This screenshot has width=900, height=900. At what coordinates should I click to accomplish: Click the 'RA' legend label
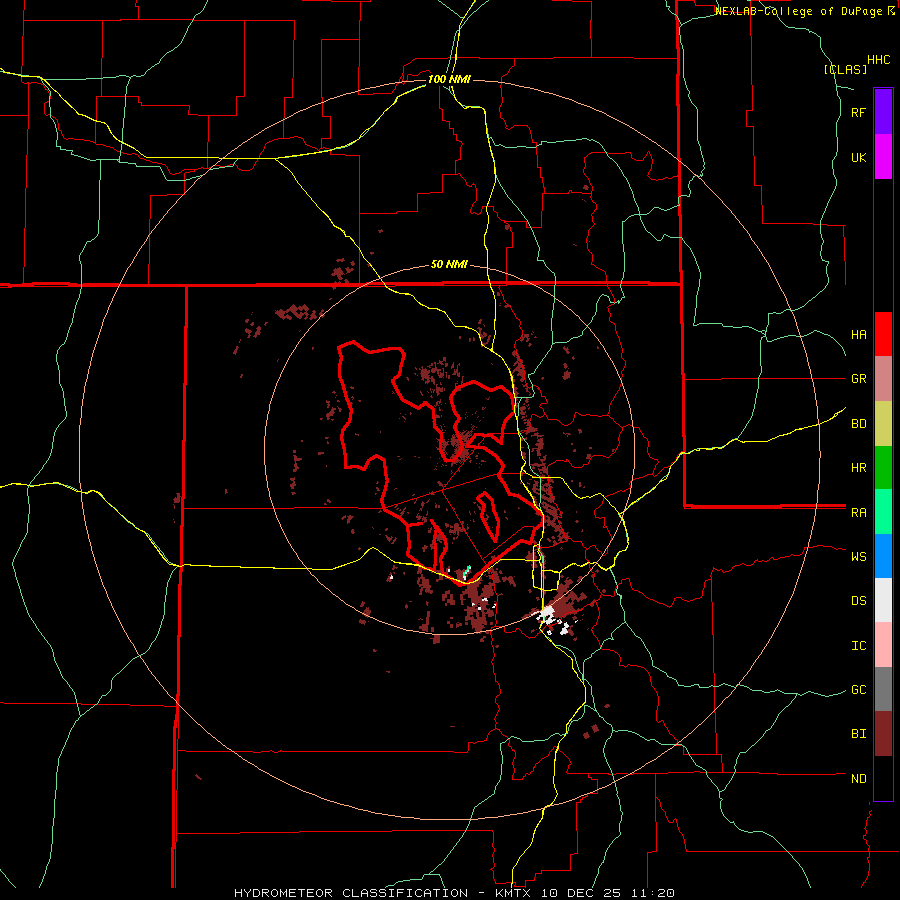[x=858, y=513]
